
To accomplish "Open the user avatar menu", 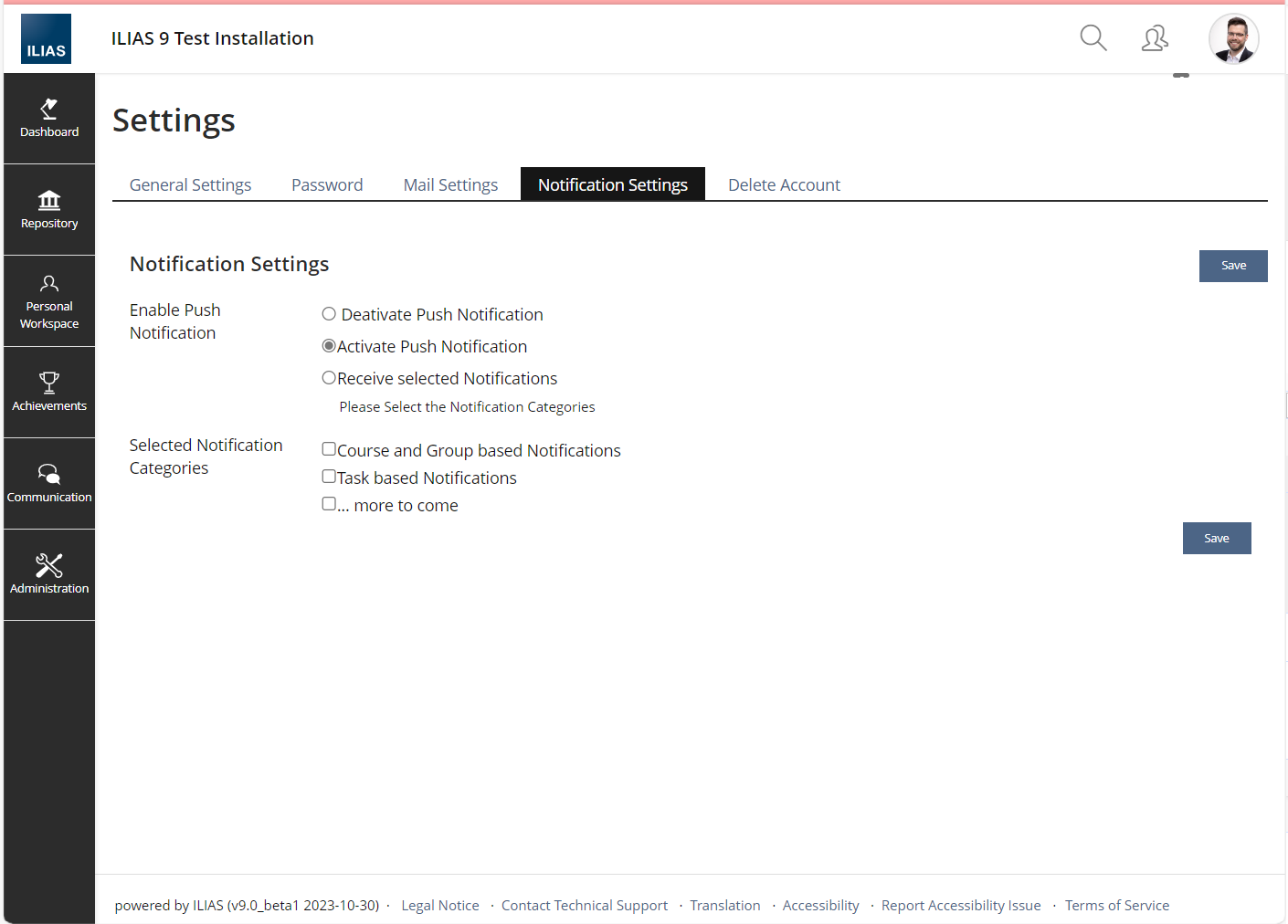I will point(1233,38).
